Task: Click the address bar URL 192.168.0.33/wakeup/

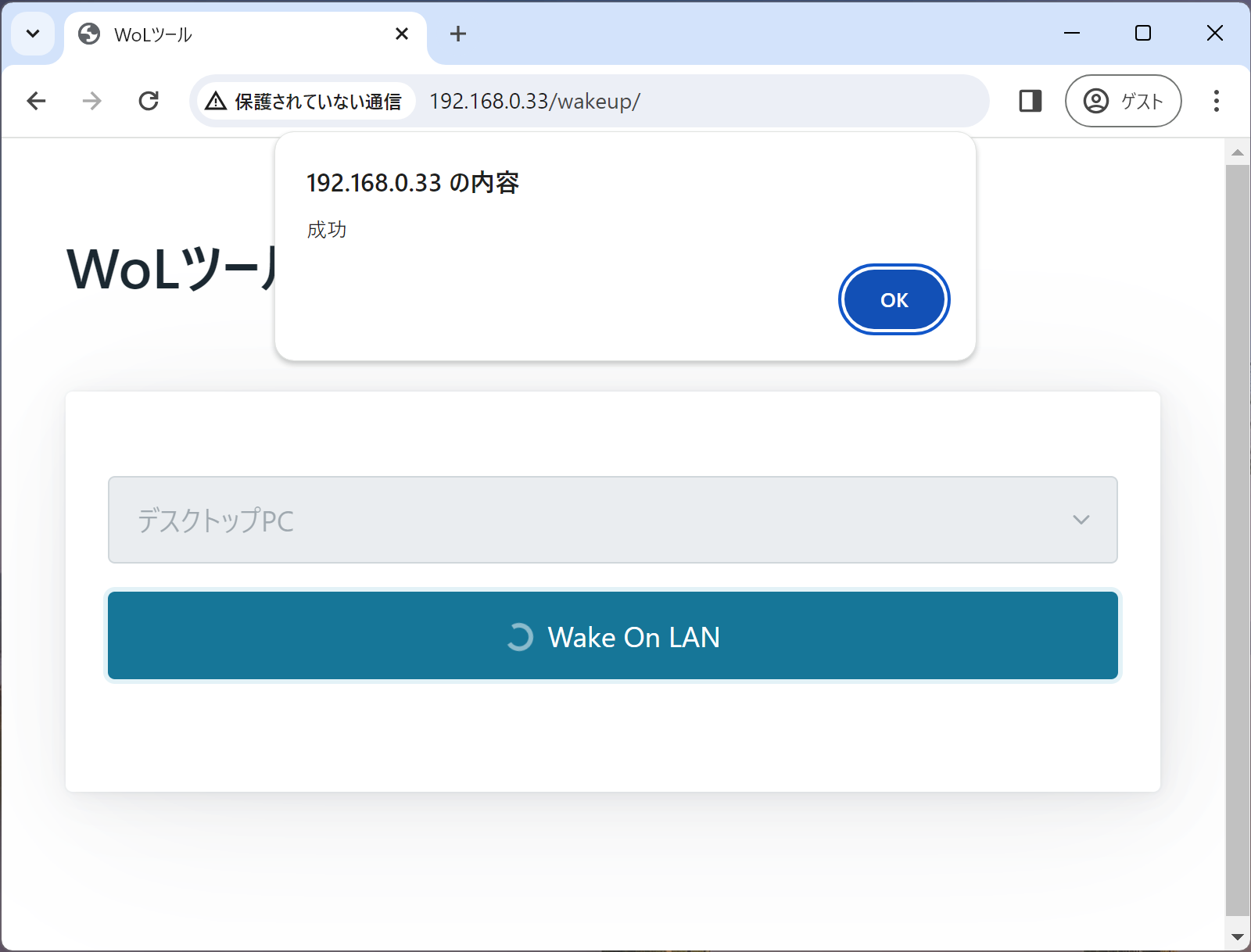Action: (535, 102)
